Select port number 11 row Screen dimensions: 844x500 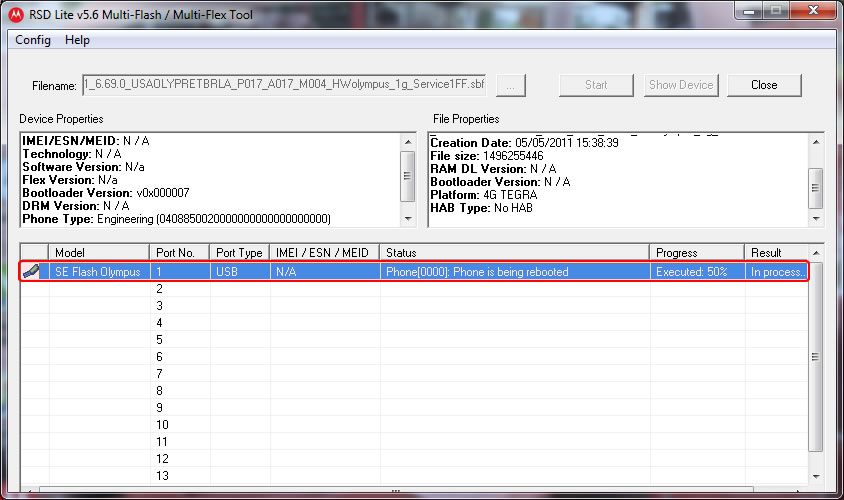point(414,442)
